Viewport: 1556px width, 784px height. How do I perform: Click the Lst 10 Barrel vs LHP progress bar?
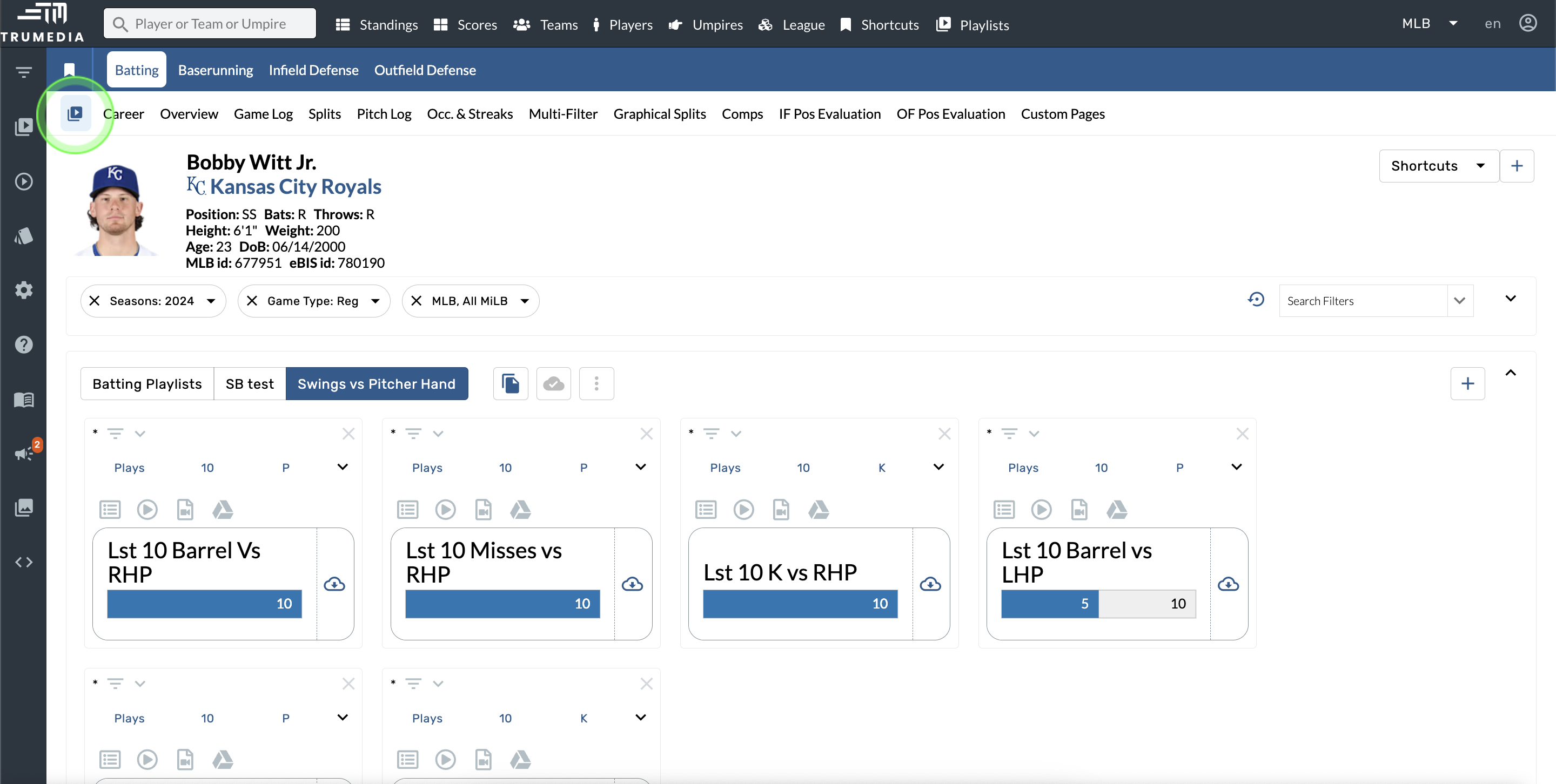point(1098,604)
